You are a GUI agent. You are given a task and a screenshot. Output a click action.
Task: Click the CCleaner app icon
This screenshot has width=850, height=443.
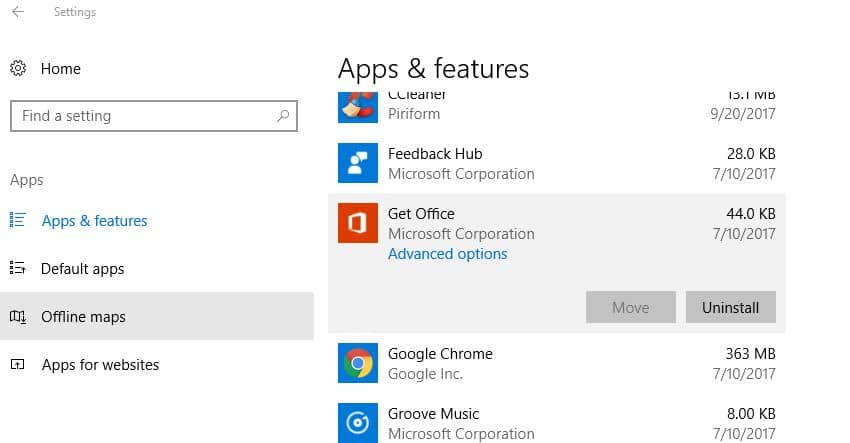(x=357, y=105)
